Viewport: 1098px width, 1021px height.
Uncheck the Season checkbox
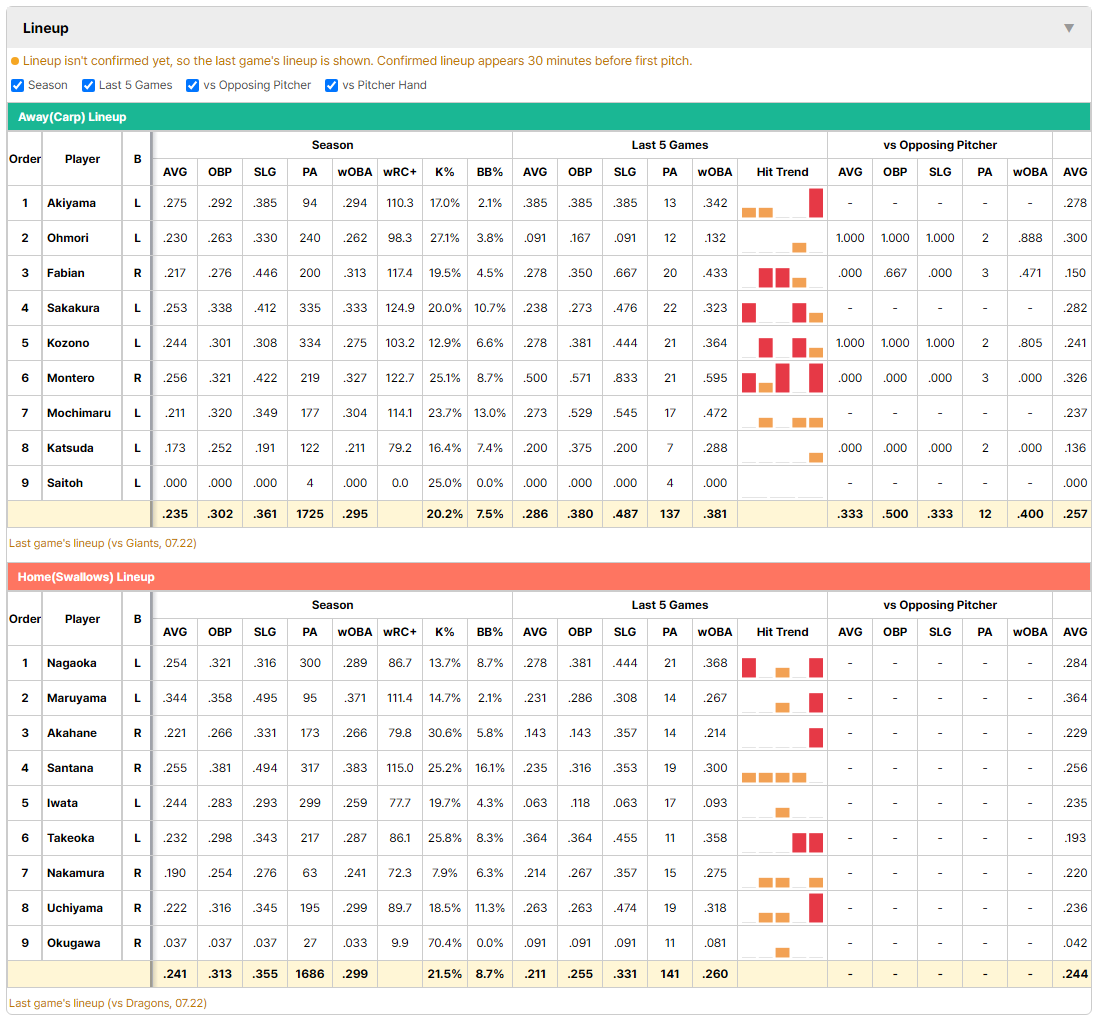click(x=18, y=85)
